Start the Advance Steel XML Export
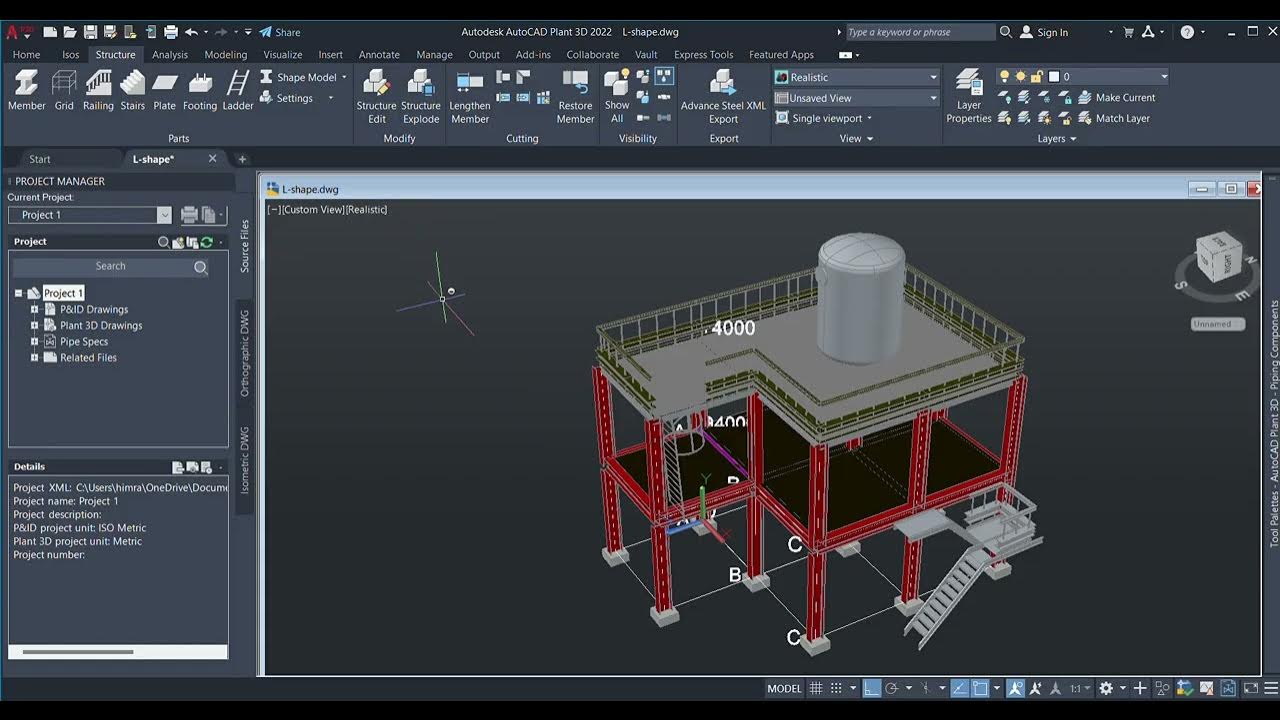The height and width of the screenshot is (720, 1280). pyautogui.click(x=723, y=97)
